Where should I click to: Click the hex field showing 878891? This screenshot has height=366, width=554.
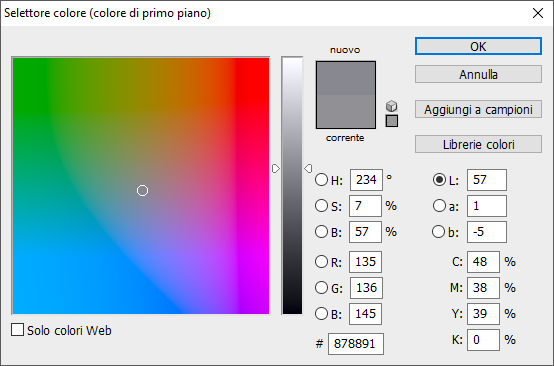(x=356, y=344)
